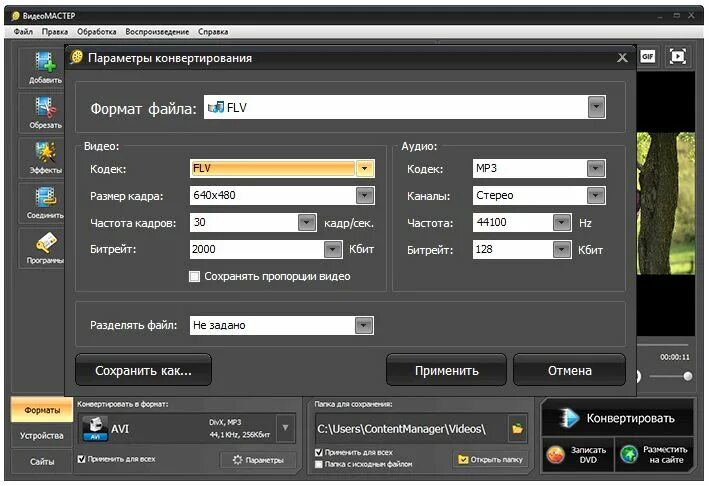
Task: Expand the Частота кадров dropdown arrow
Action: pos(307,222)
